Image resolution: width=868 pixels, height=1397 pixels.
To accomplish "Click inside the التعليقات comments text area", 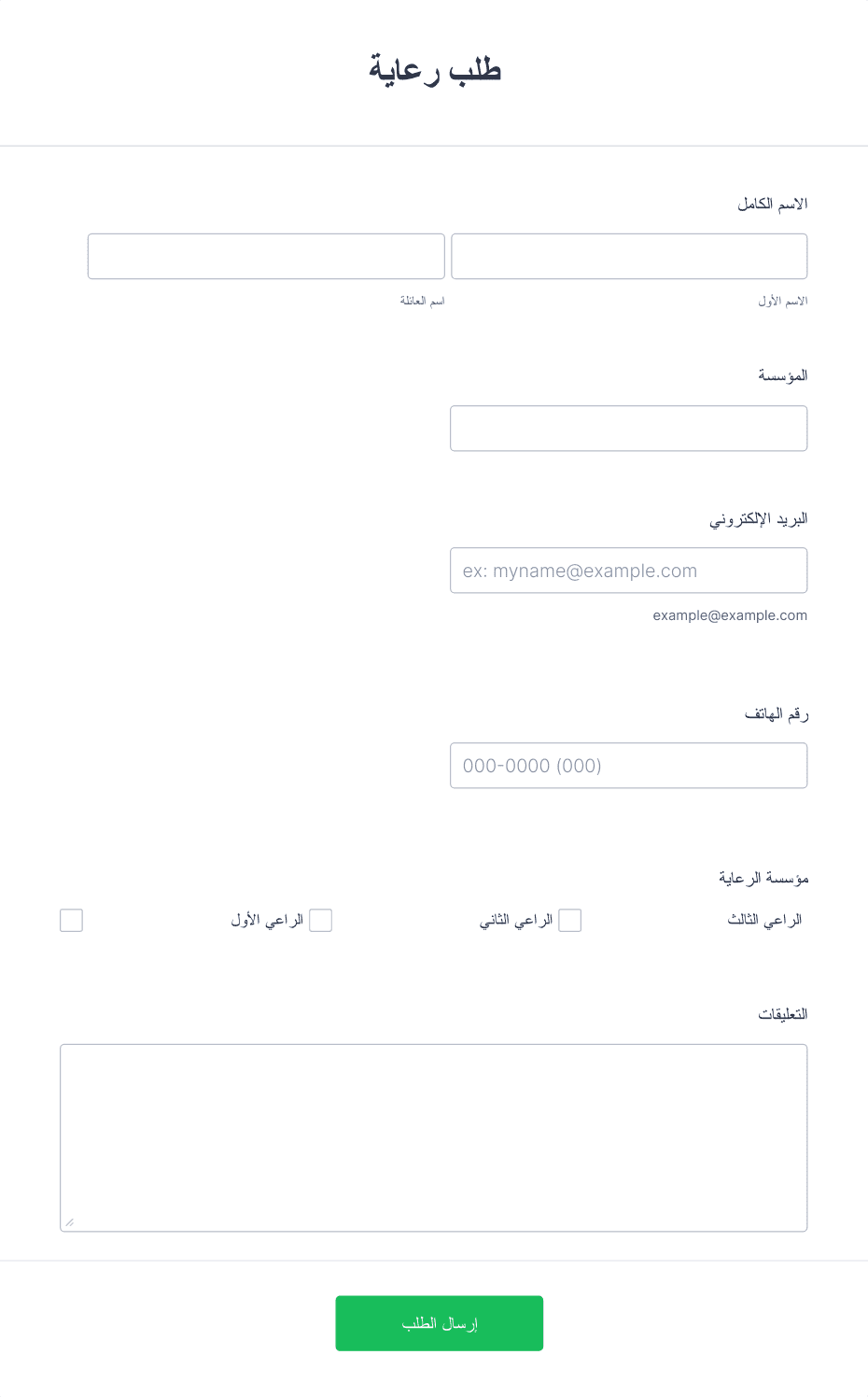I will (434, 1137).
